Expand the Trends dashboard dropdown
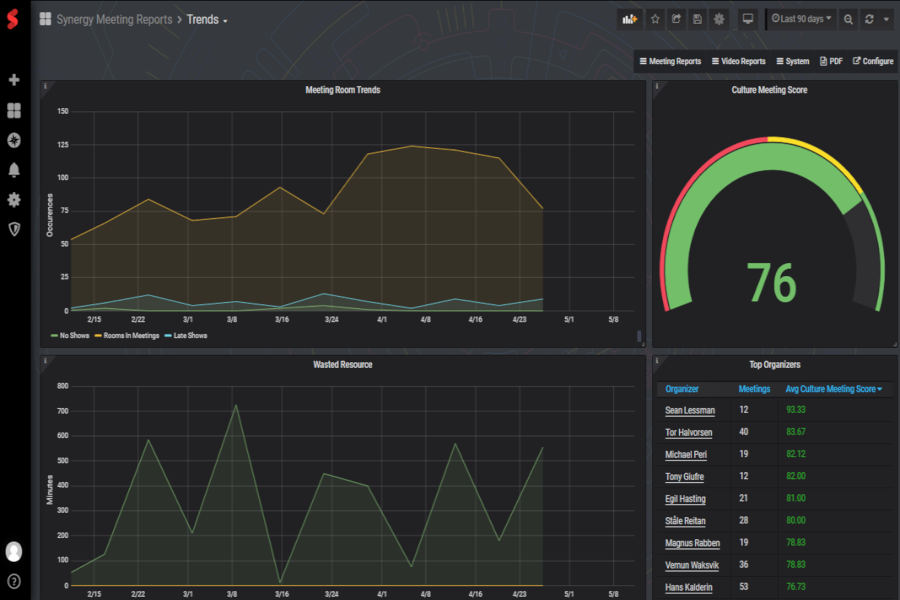Screen dimensions: 900x600 207,20
